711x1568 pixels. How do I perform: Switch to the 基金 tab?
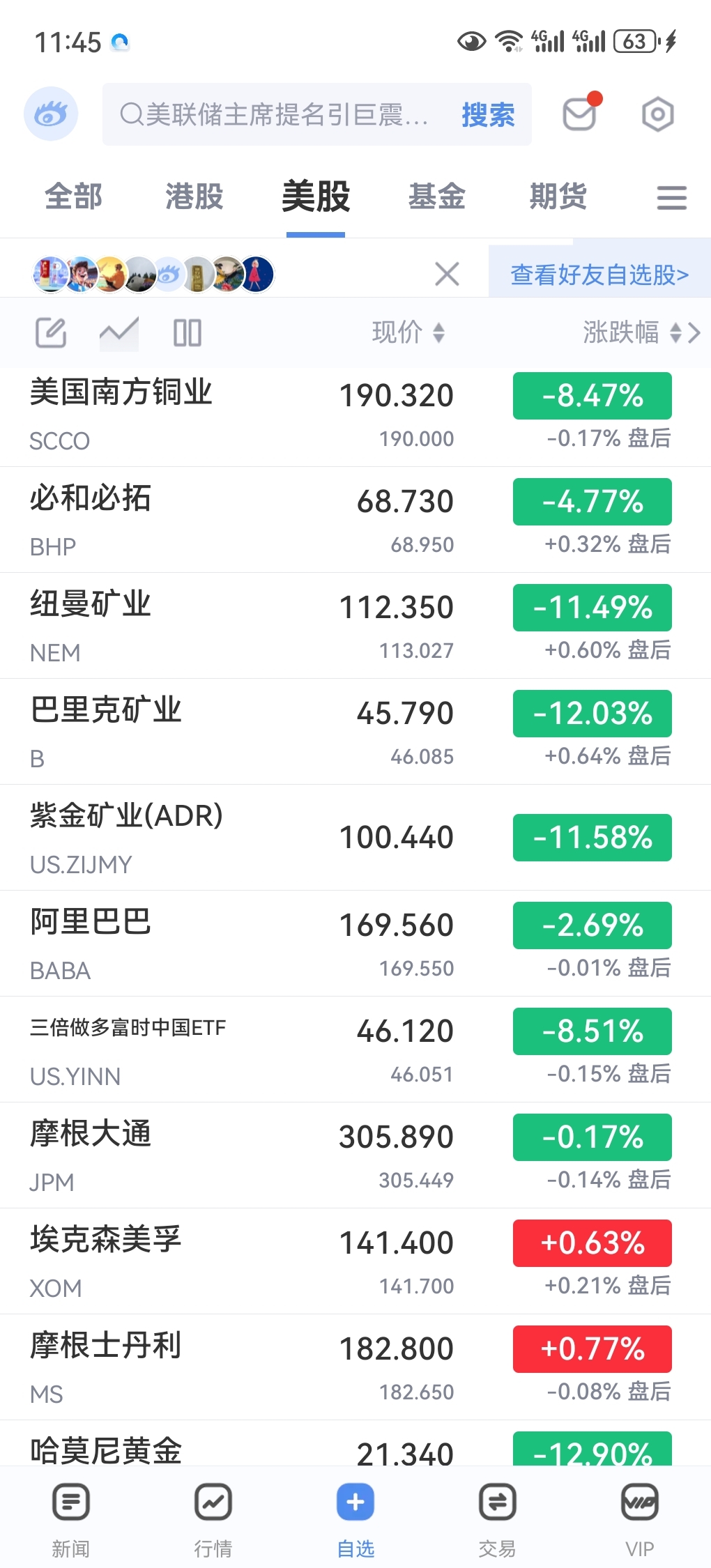437,197
